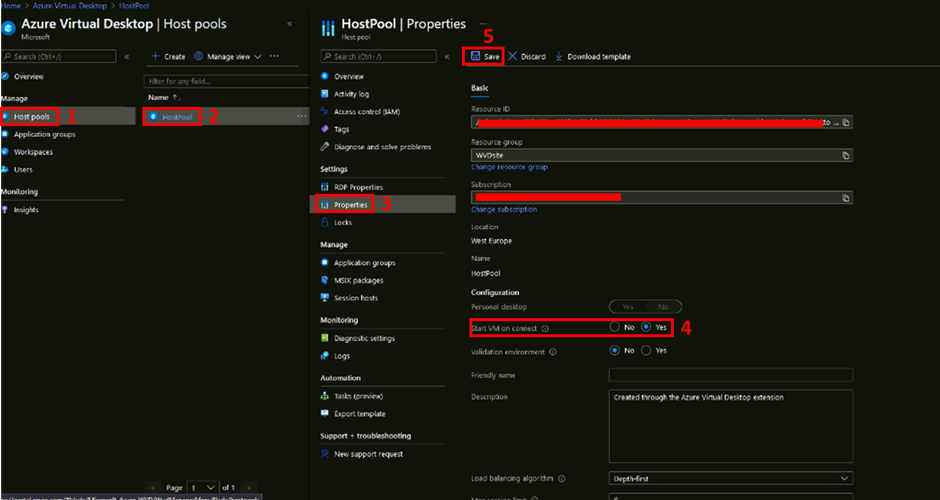Click the Azure Virtual Desktop search box
Viewport: 940px width, 500px height.
coord(59,56)
